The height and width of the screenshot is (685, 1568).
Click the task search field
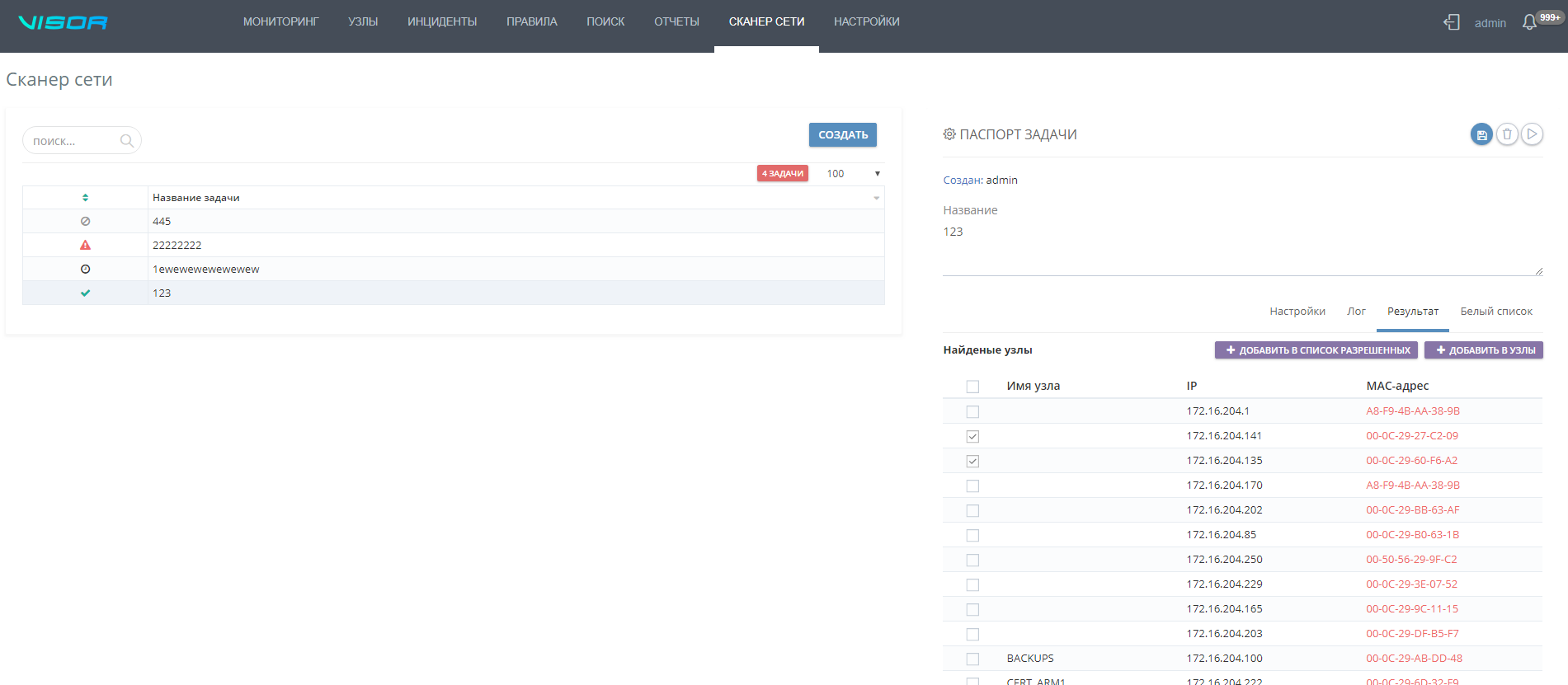point(82,141)
